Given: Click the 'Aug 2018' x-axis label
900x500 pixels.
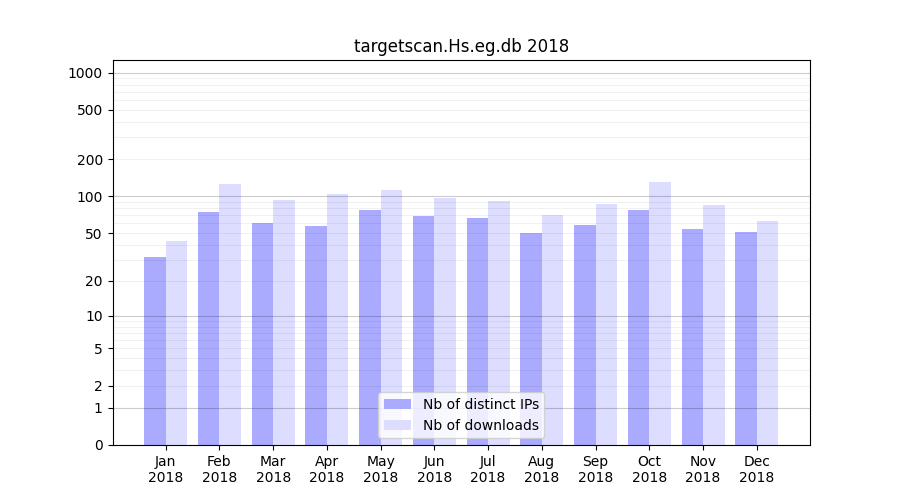Looking at the screenshot, I should click(541, 469).
